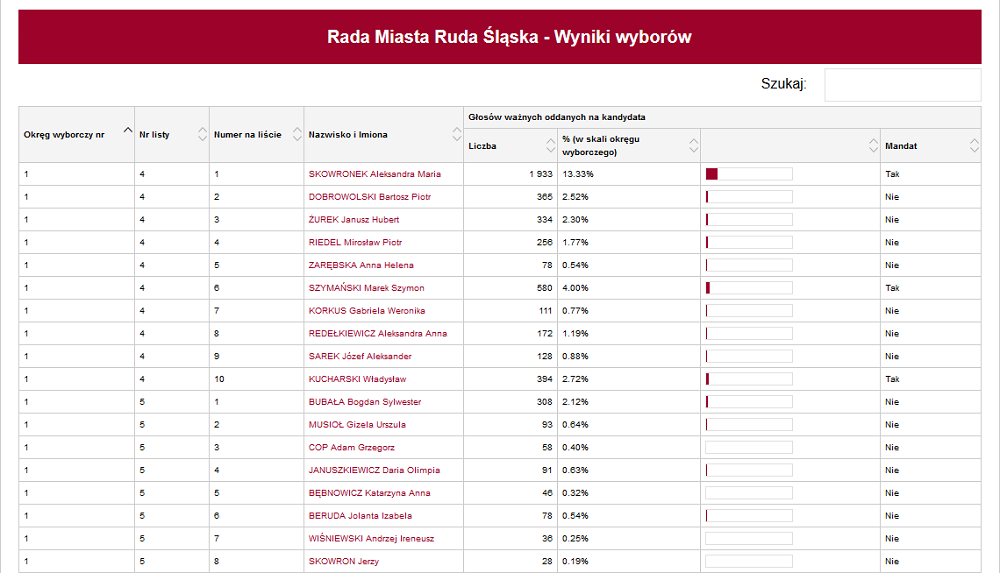Open KORKUS Gabriela Weronika candidate link
1000x573 pixels.
pos(367,311)
